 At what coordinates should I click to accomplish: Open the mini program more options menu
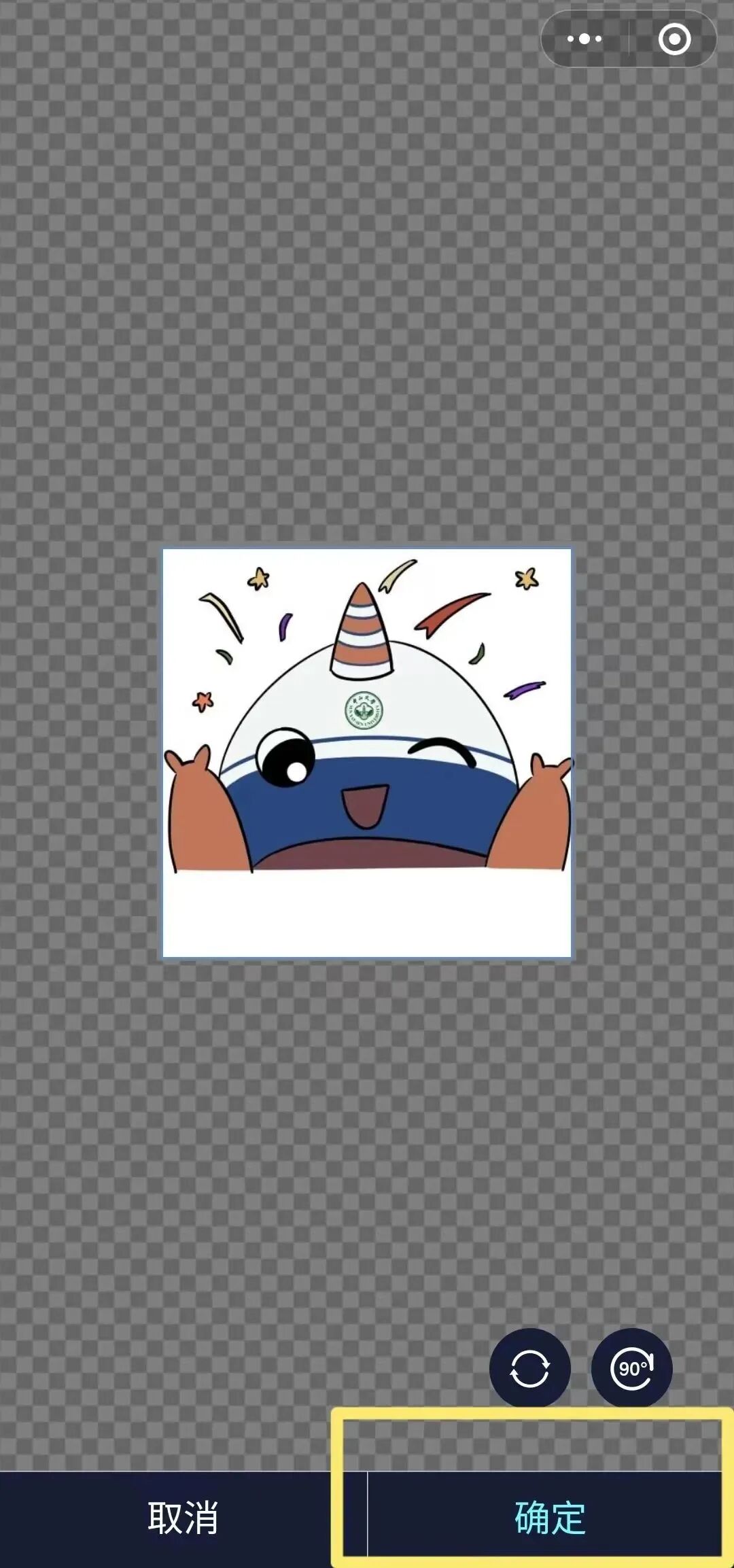point(584,39)
